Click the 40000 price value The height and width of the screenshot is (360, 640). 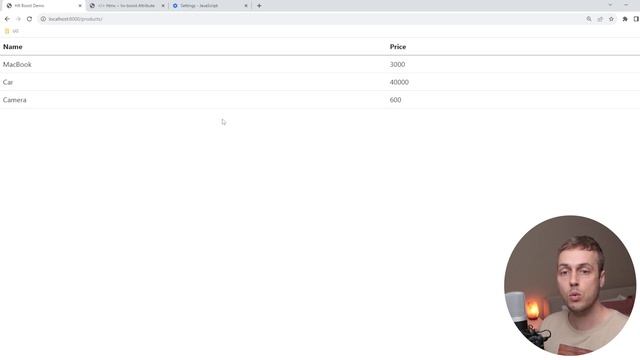click(x=399, y=82)
